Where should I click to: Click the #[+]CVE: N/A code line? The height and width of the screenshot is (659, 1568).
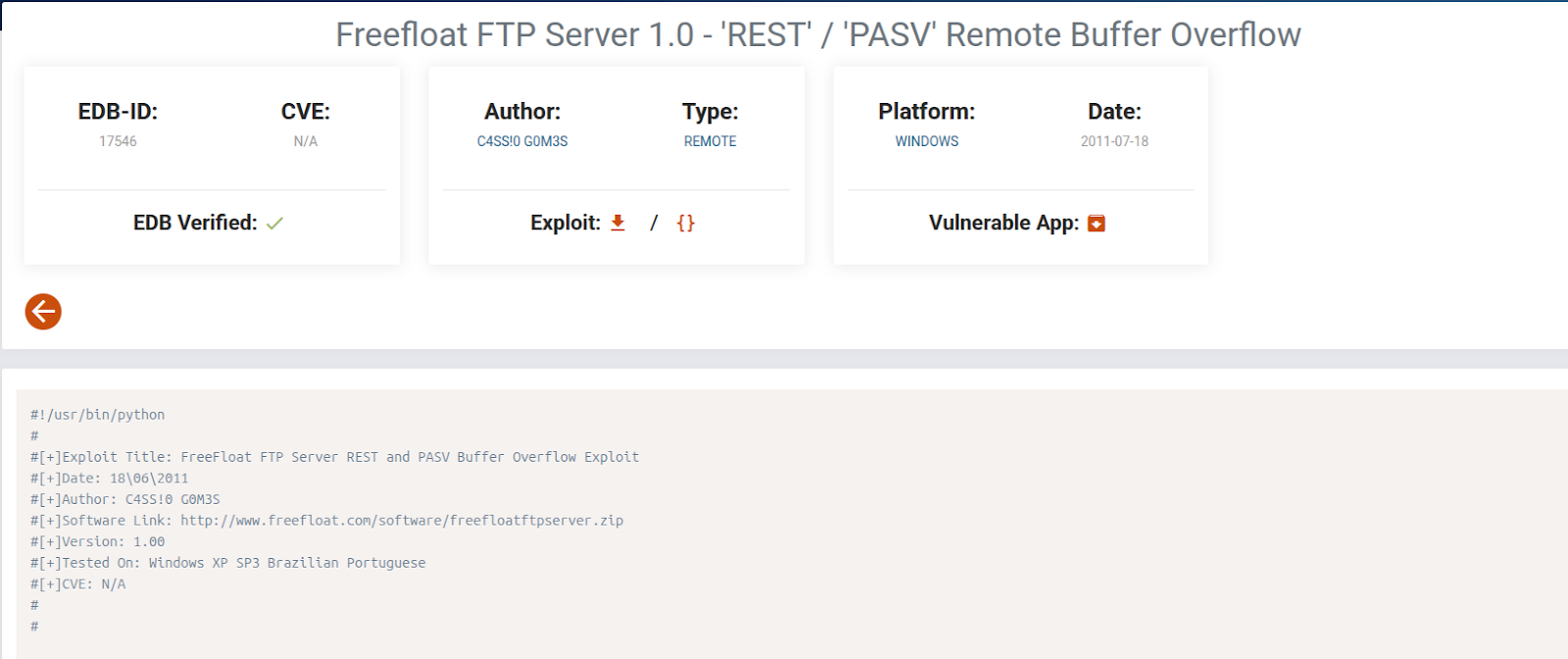point(77,583)
